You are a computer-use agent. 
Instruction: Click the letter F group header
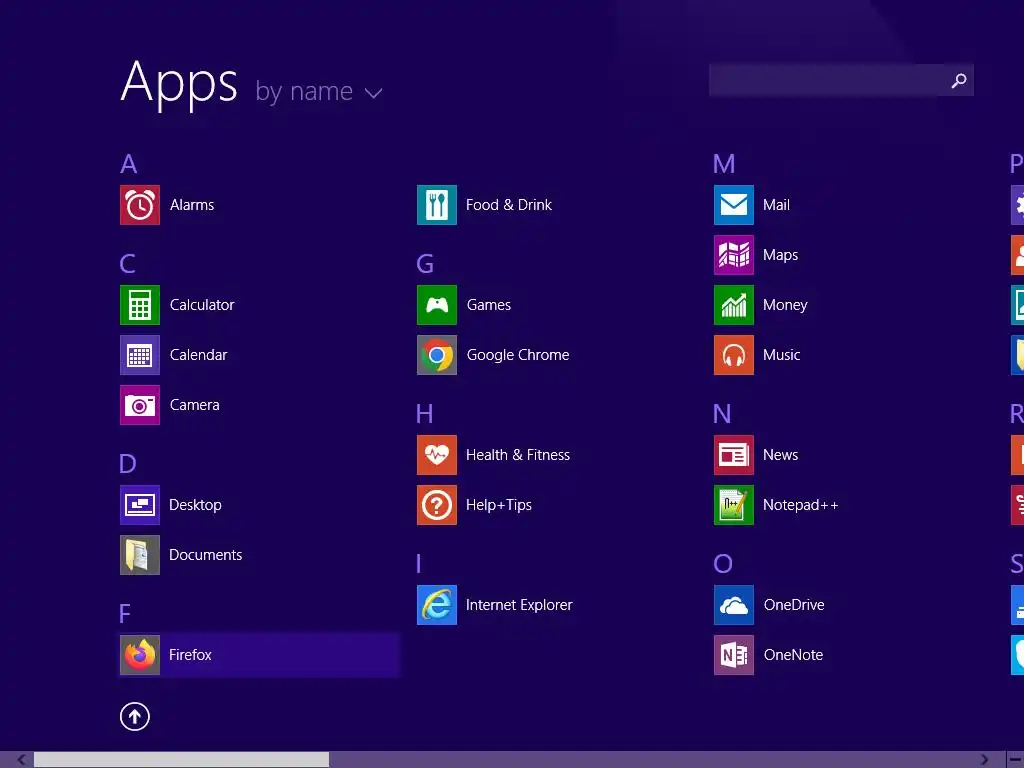click(x=125, y=614)
